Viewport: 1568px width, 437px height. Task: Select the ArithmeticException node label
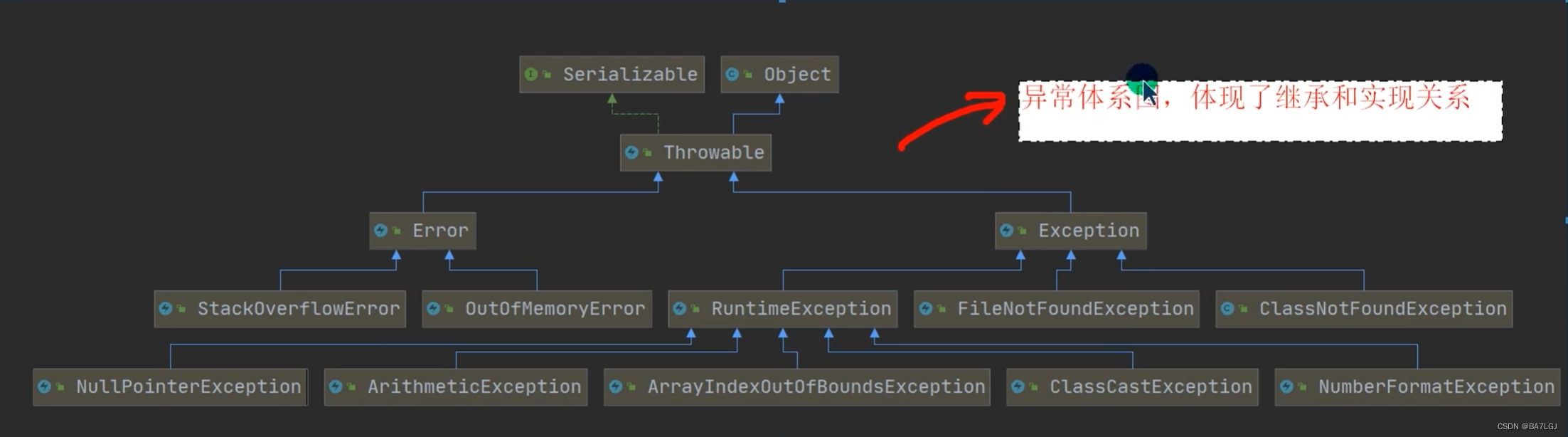click(474, 386)
